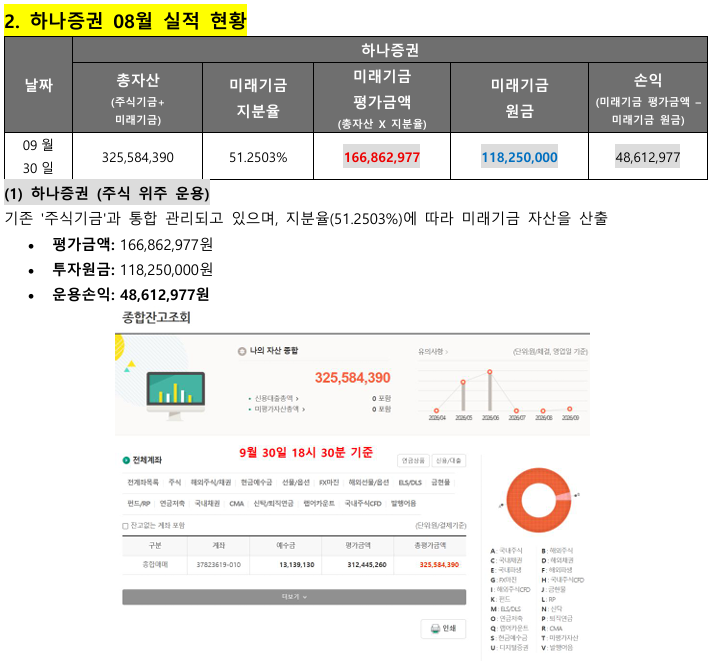Select the 전계좌목록 tab
The image size is (714, 666).
[143, 482]
